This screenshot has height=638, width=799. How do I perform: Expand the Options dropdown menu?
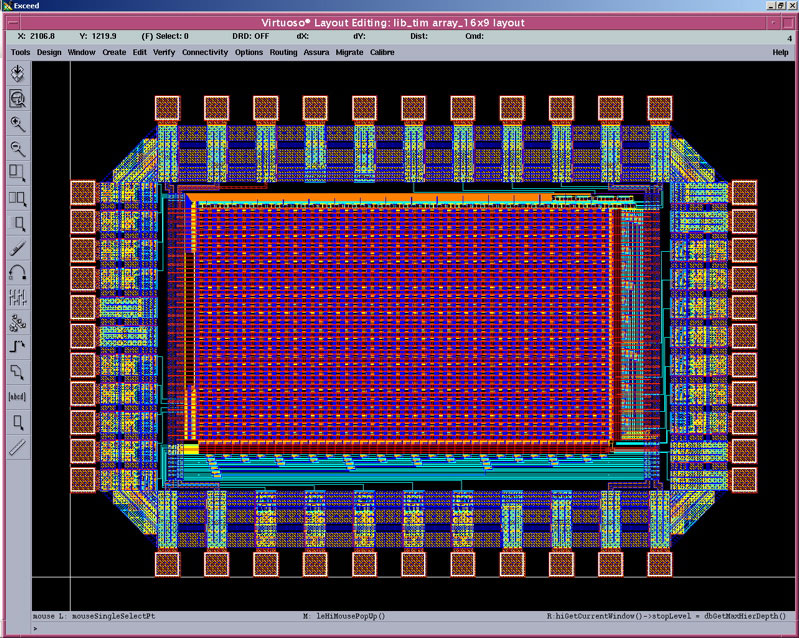[249, 52]
